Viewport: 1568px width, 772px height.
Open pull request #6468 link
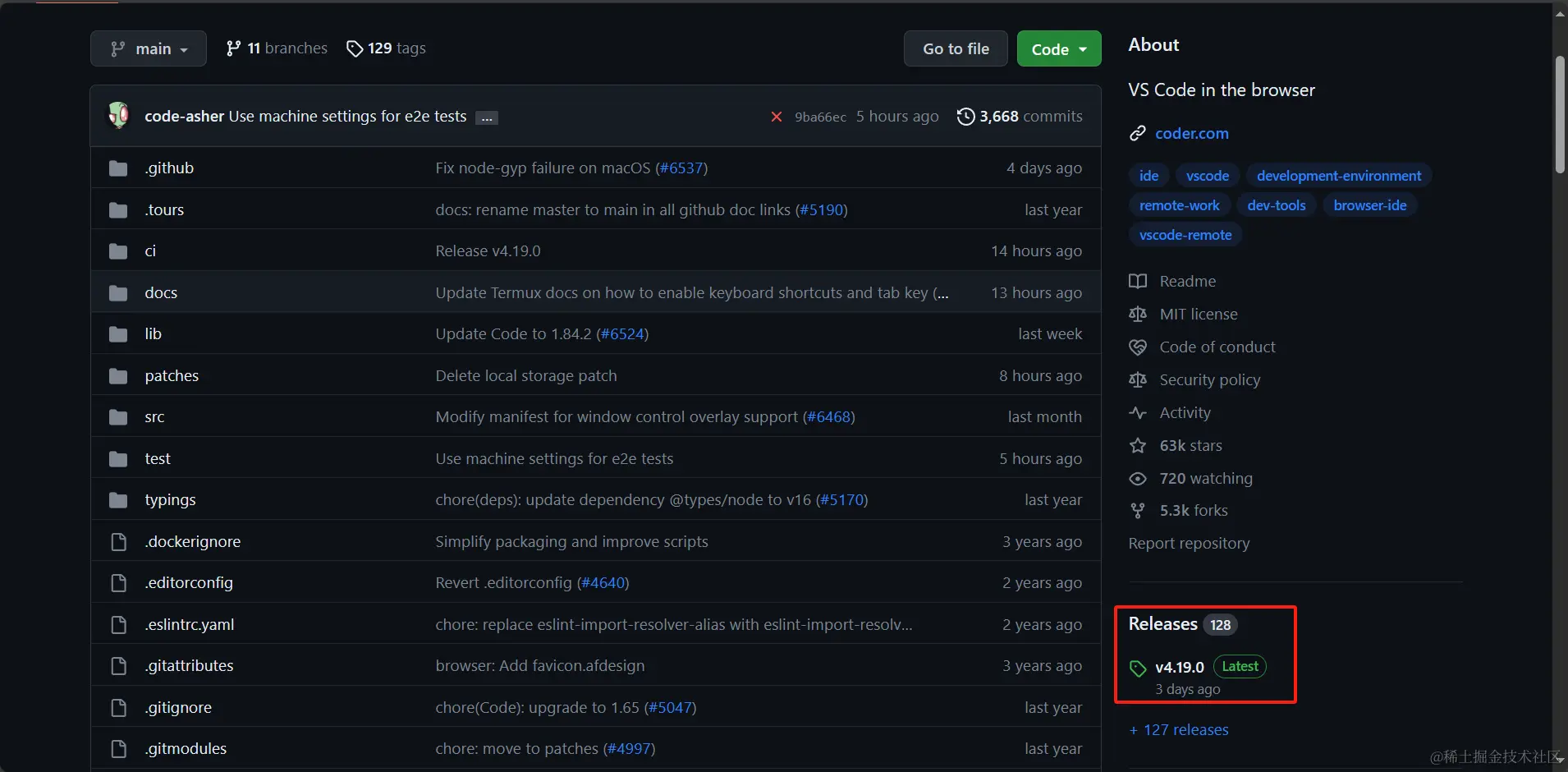click(829, 417)
